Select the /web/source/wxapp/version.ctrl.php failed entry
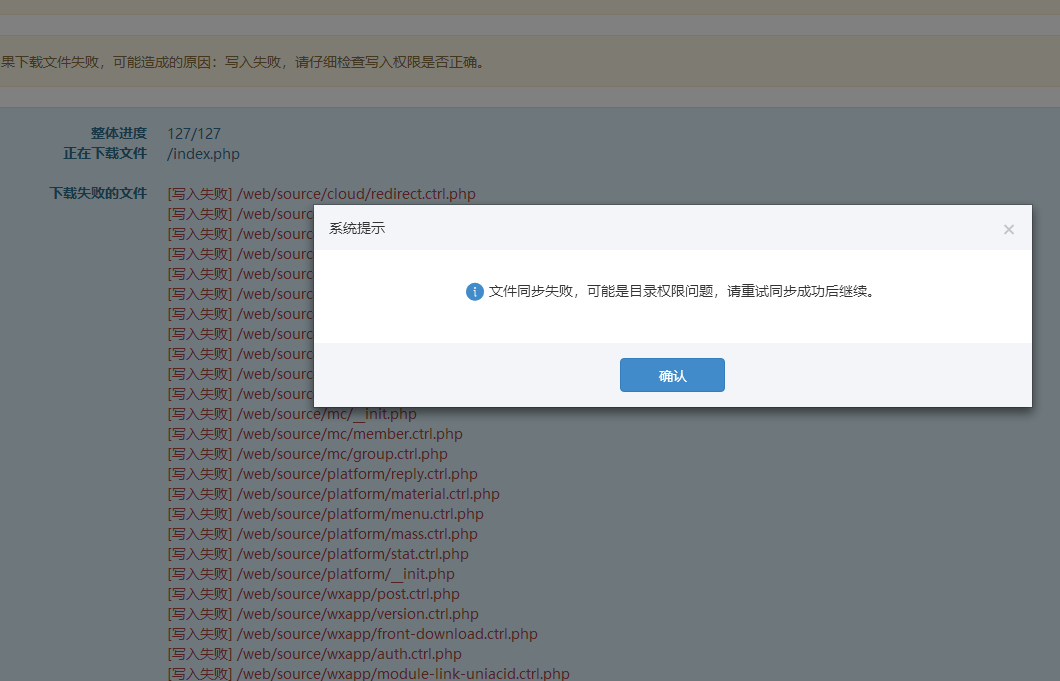Screen dimensions: 1060x681 (x=323, y=614)
